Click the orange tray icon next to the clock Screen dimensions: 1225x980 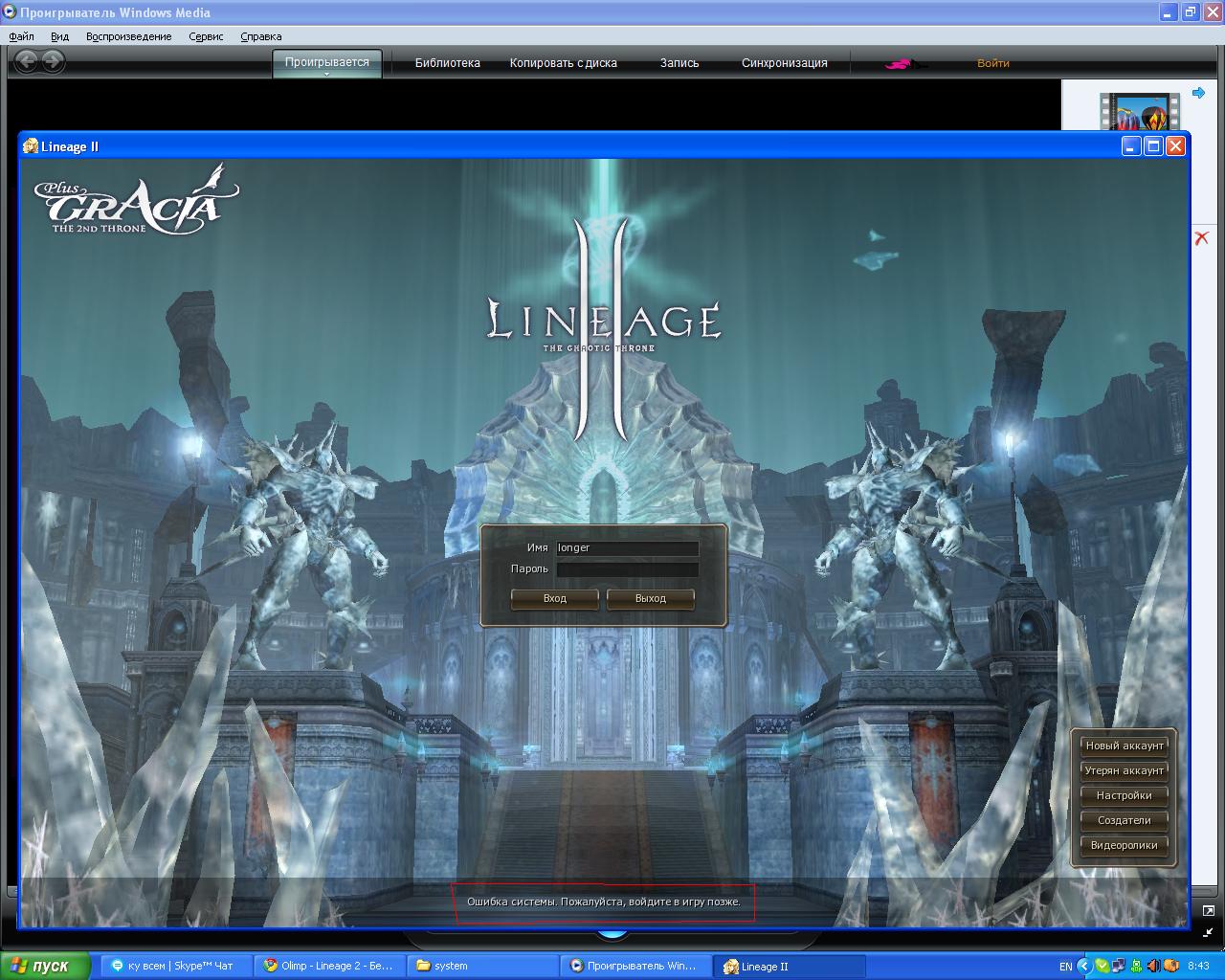(1169, 966)
